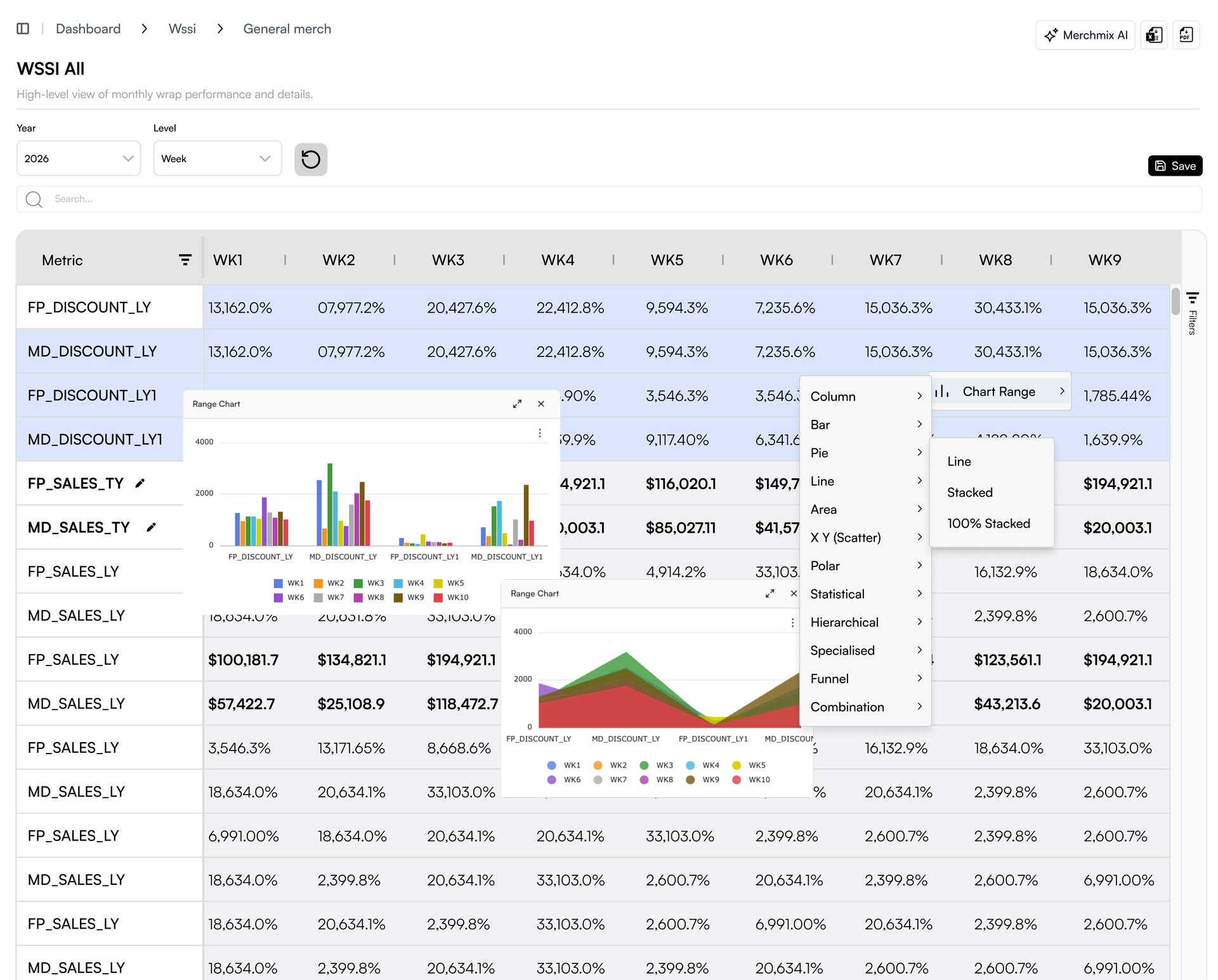Toggle WK10 legend series in area chart
Viewport: 1218px width, 980px height.
751,780
